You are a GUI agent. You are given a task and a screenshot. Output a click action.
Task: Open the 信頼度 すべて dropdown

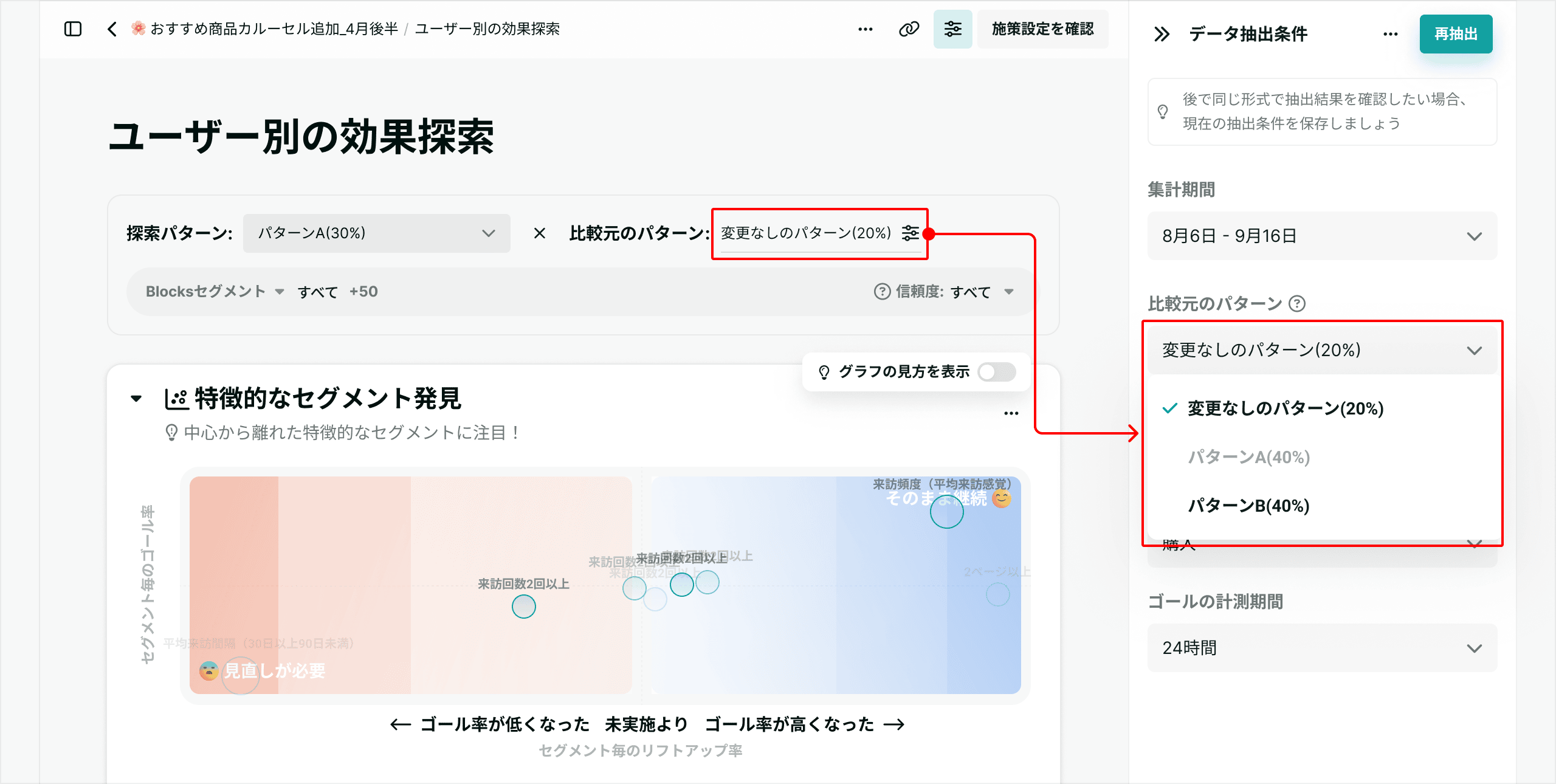(x=982, y=292)
